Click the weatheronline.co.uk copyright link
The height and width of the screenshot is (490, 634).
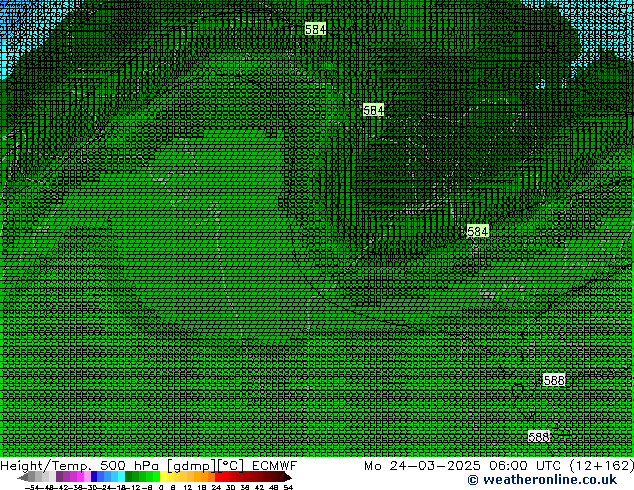click(x=542, y=480)
